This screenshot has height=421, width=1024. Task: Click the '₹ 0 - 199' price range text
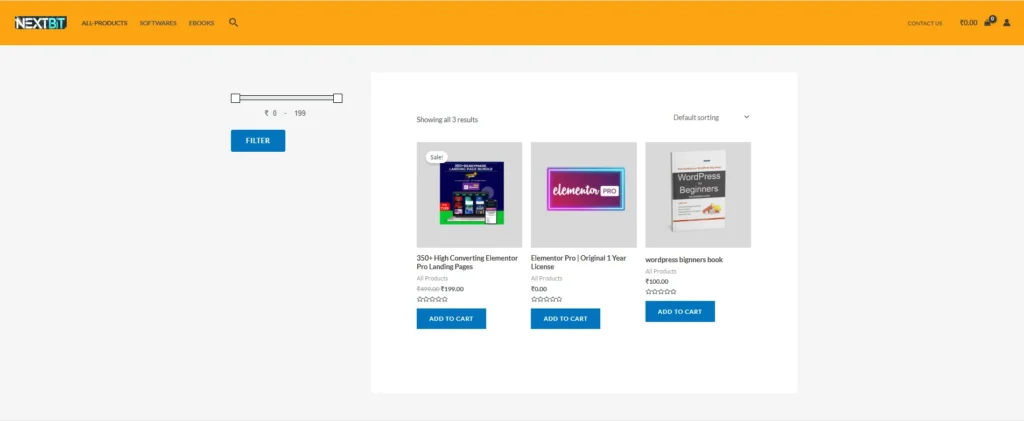tap(285, 113)
